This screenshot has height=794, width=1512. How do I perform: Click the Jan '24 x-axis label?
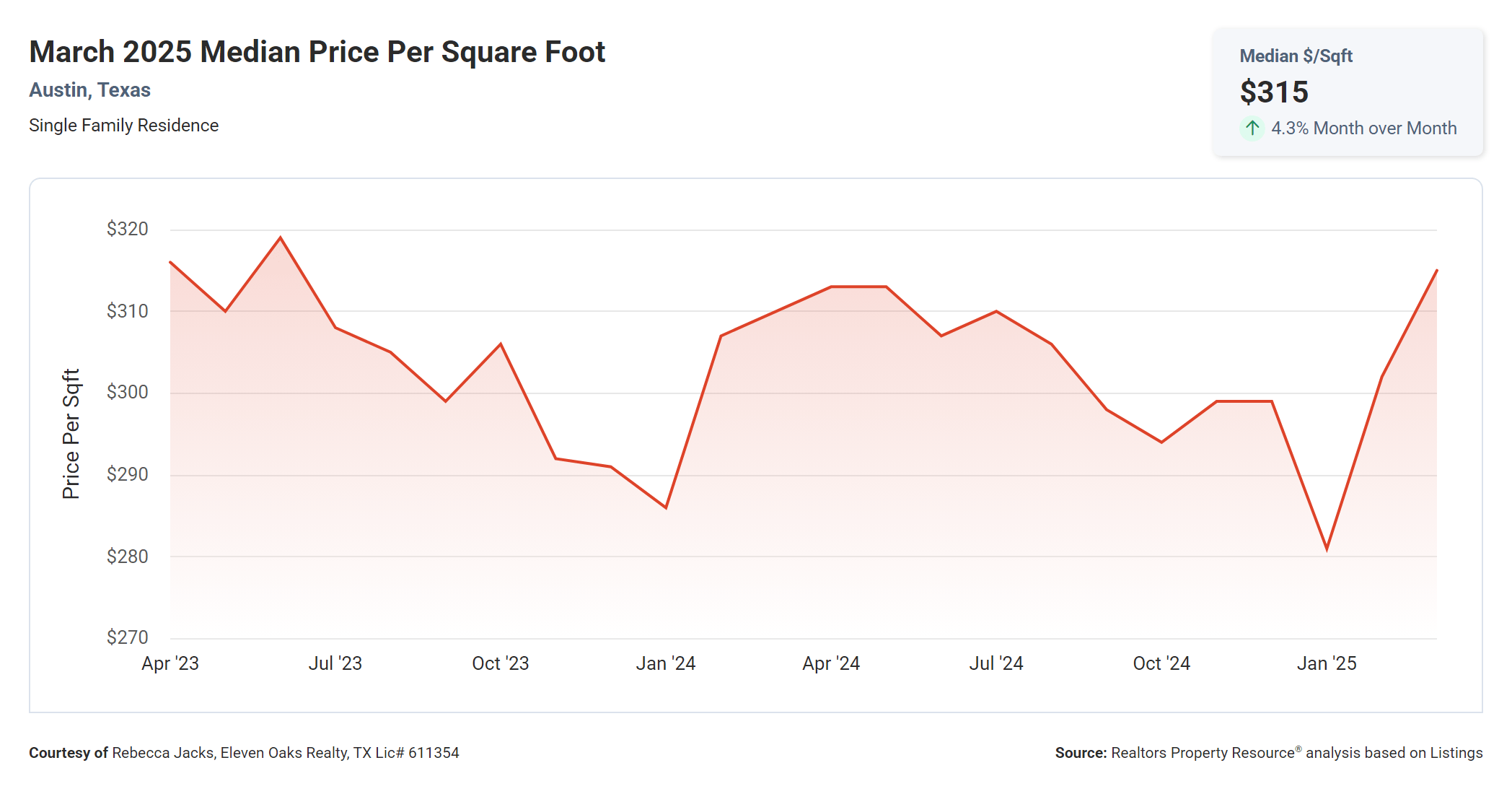point(665,663)
